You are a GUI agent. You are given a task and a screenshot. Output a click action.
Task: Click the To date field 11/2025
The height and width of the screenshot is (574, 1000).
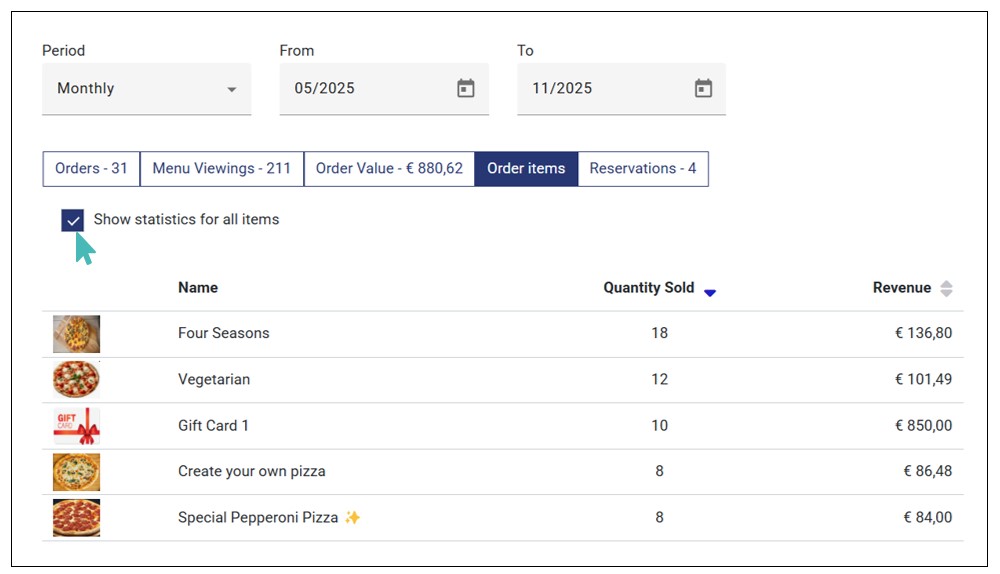tap(597, 89)
